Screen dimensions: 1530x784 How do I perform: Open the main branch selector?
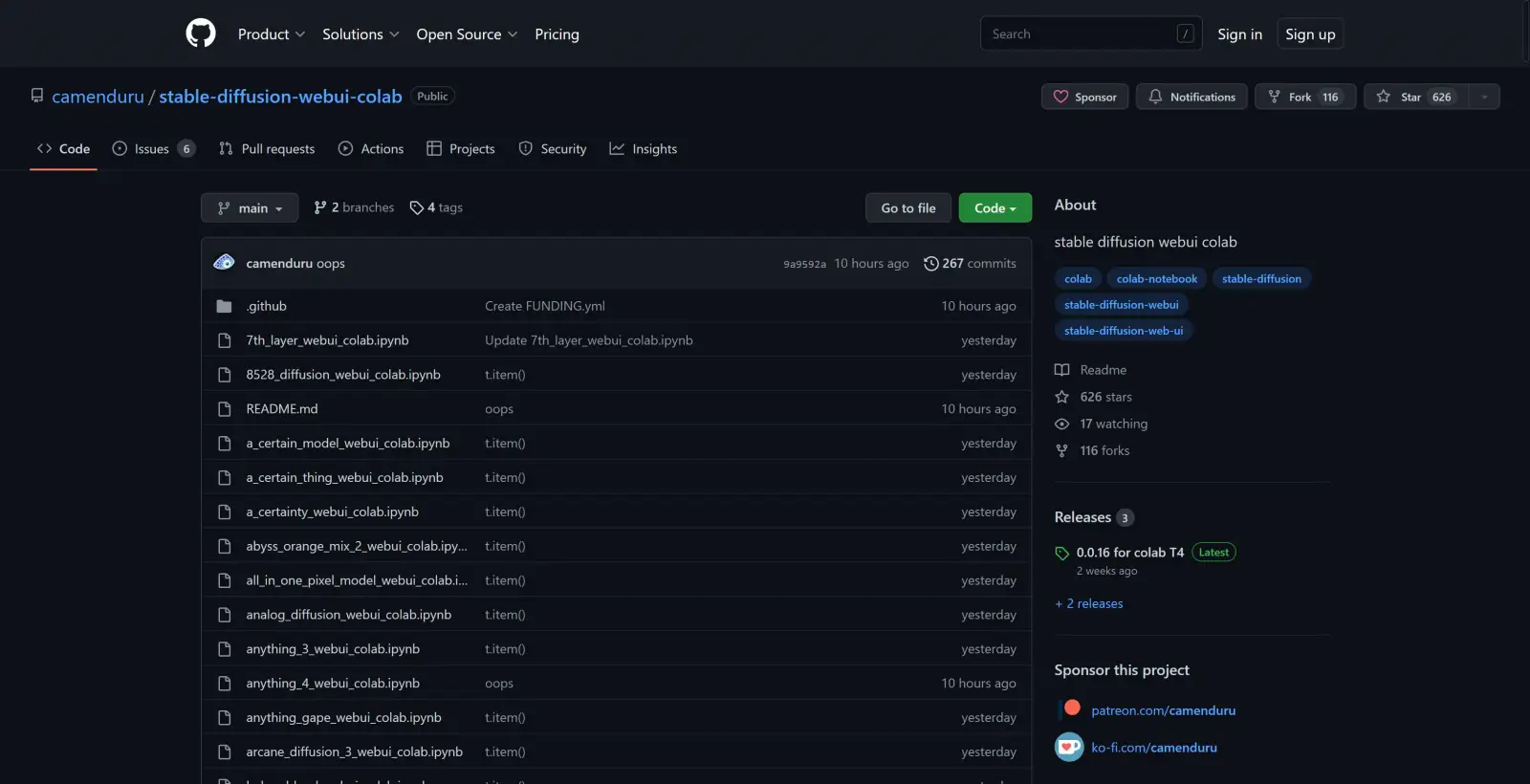250,207
